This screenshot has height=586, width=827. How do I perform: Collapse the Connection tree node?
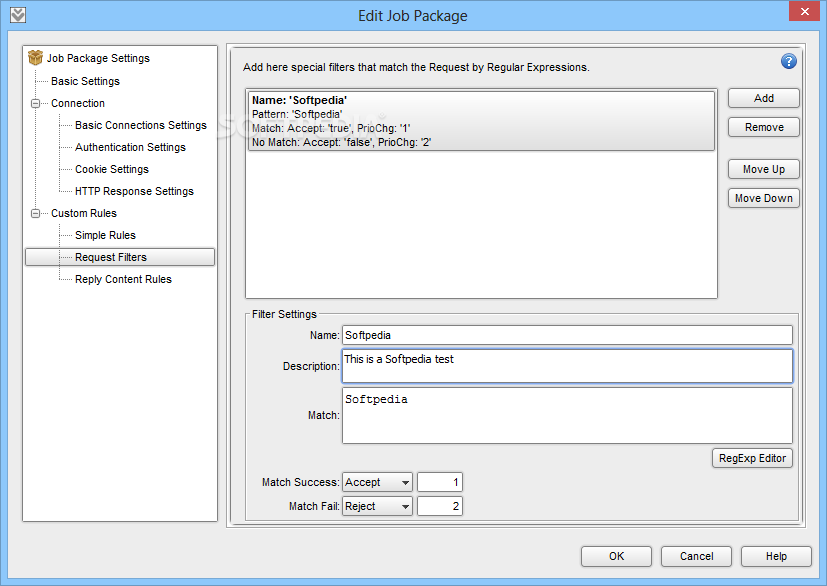tap(35, 103)
